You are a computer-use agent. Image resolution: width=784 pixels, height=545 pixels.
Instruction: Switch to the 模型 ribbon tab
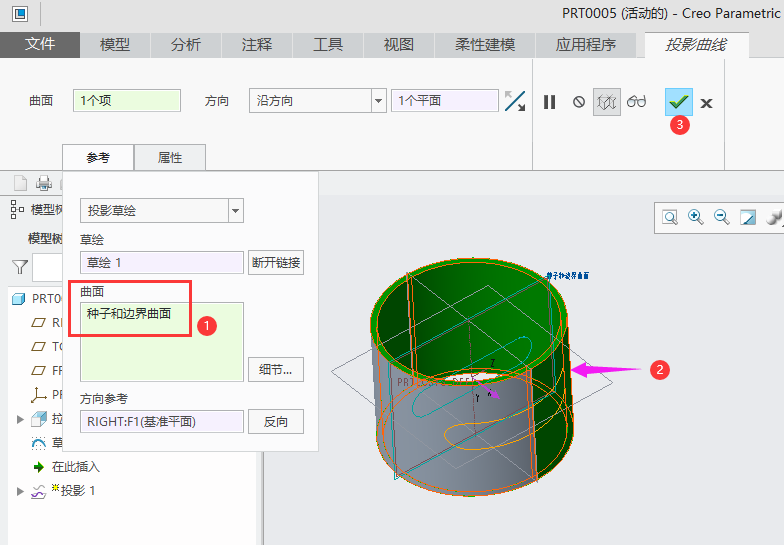[115, 44]
